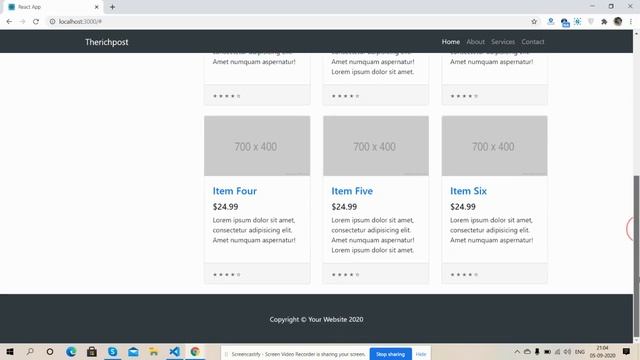The height and width of the screenshot is (360, 640).
Task: Select the React App browser tab
Action: pyautogui.click(x=53, y=7)
